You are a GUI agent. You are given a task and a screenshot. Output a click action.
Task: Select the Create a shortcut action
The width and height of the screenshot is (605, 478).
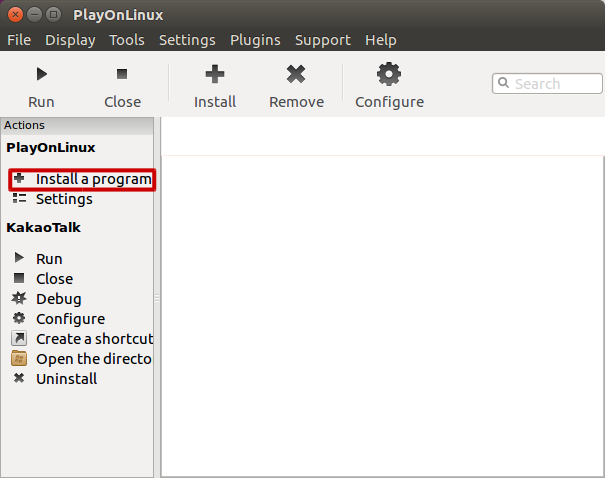coord(95,339)
